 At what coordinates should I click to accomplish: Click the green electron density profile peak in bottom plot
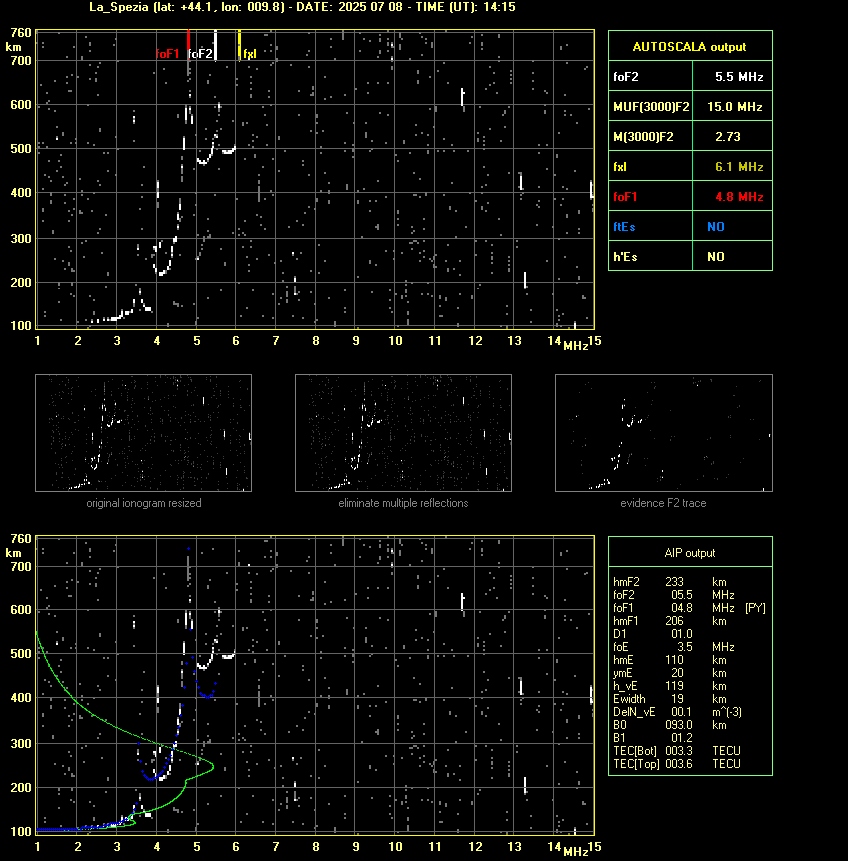[213, 766]
